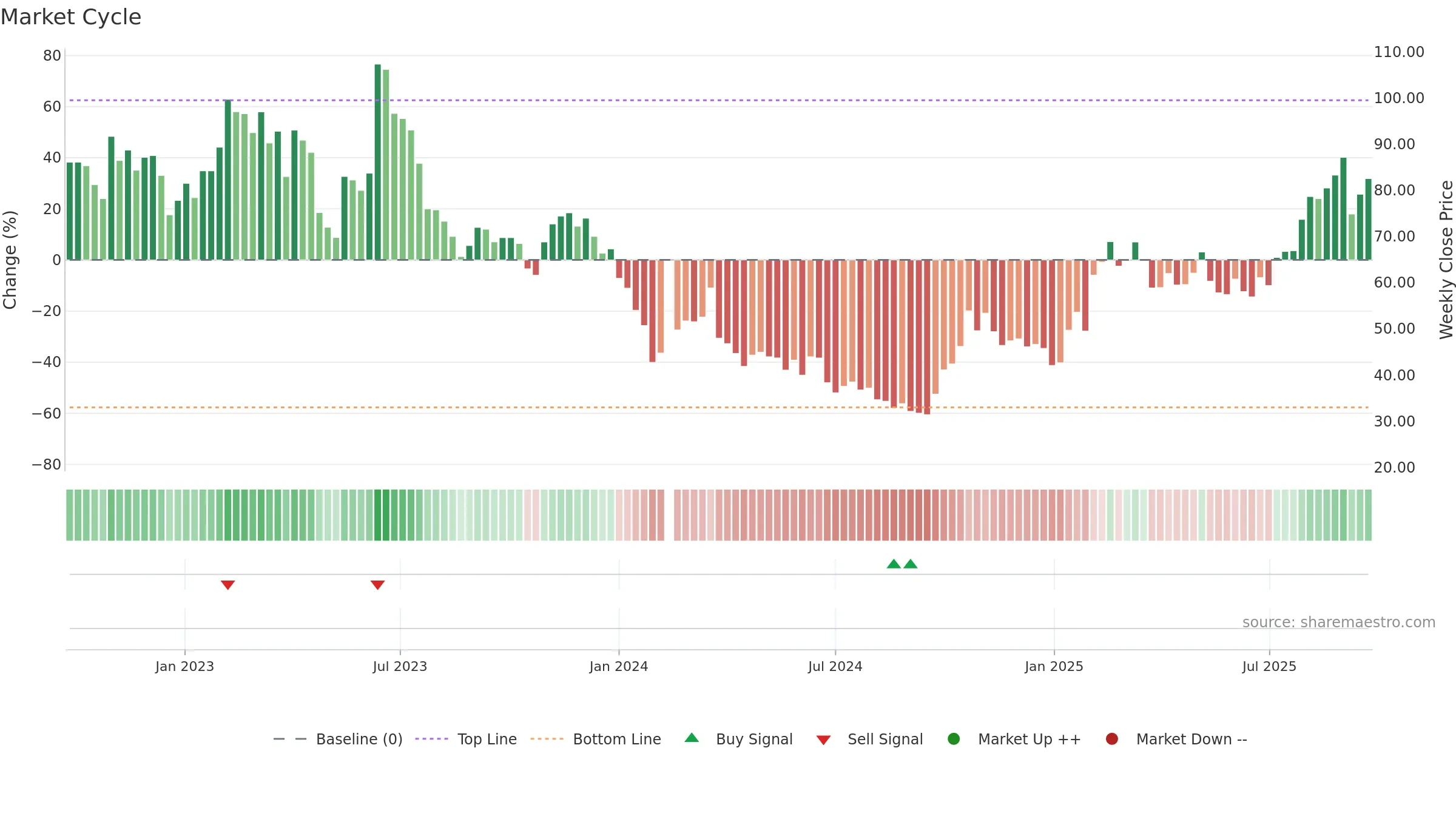
Task: Click the 20.00 price axis tick
Action: click(x=1394, y=467)
